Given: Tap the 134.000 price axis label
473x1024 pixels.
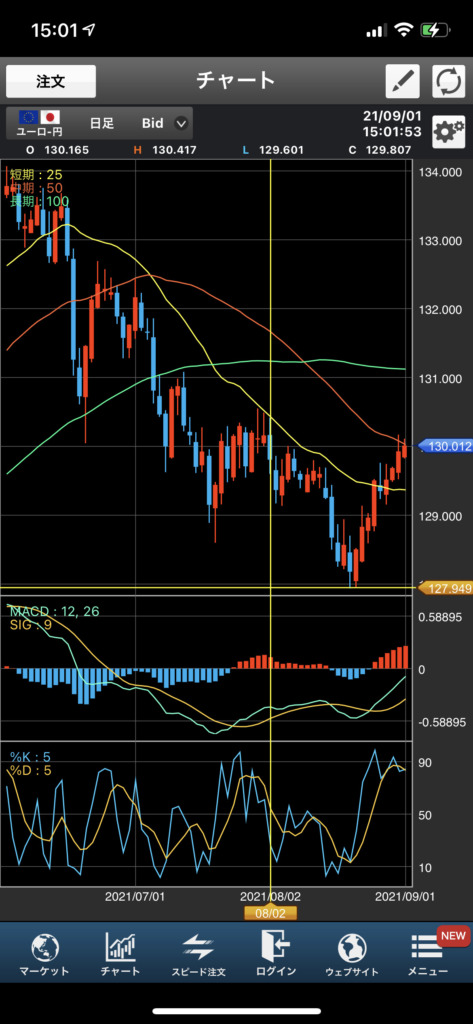Looking at the screenshot, I should [438, 172].
